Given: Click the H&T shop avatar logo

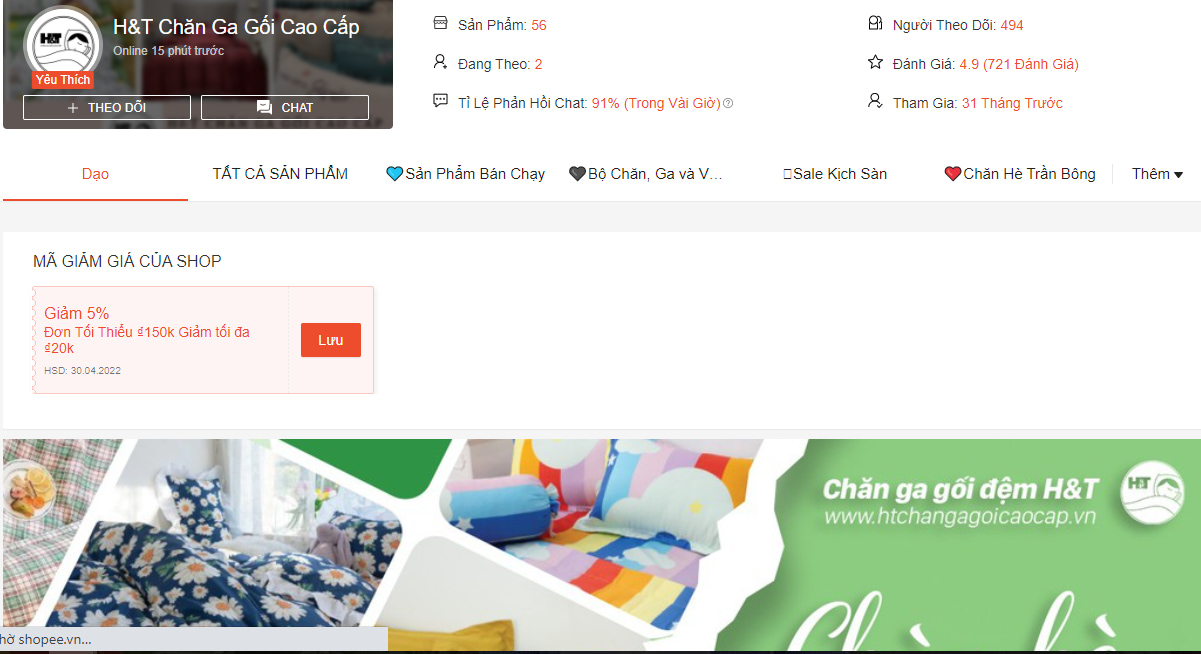Looking at the screenshot, I should (63, 44).
